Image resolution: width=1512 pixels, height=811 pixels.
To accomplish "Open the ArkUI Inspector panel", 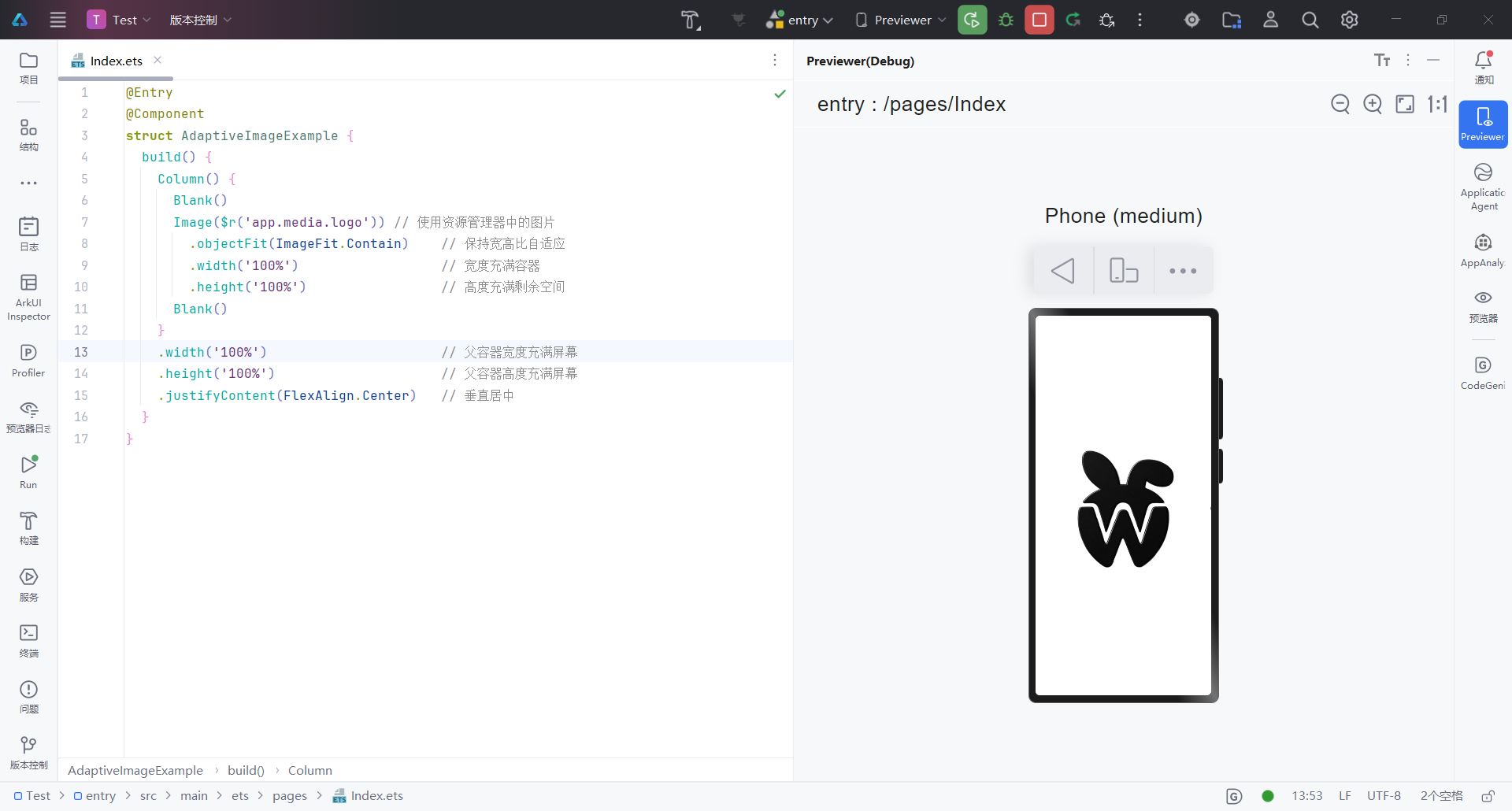I will 28,297.
